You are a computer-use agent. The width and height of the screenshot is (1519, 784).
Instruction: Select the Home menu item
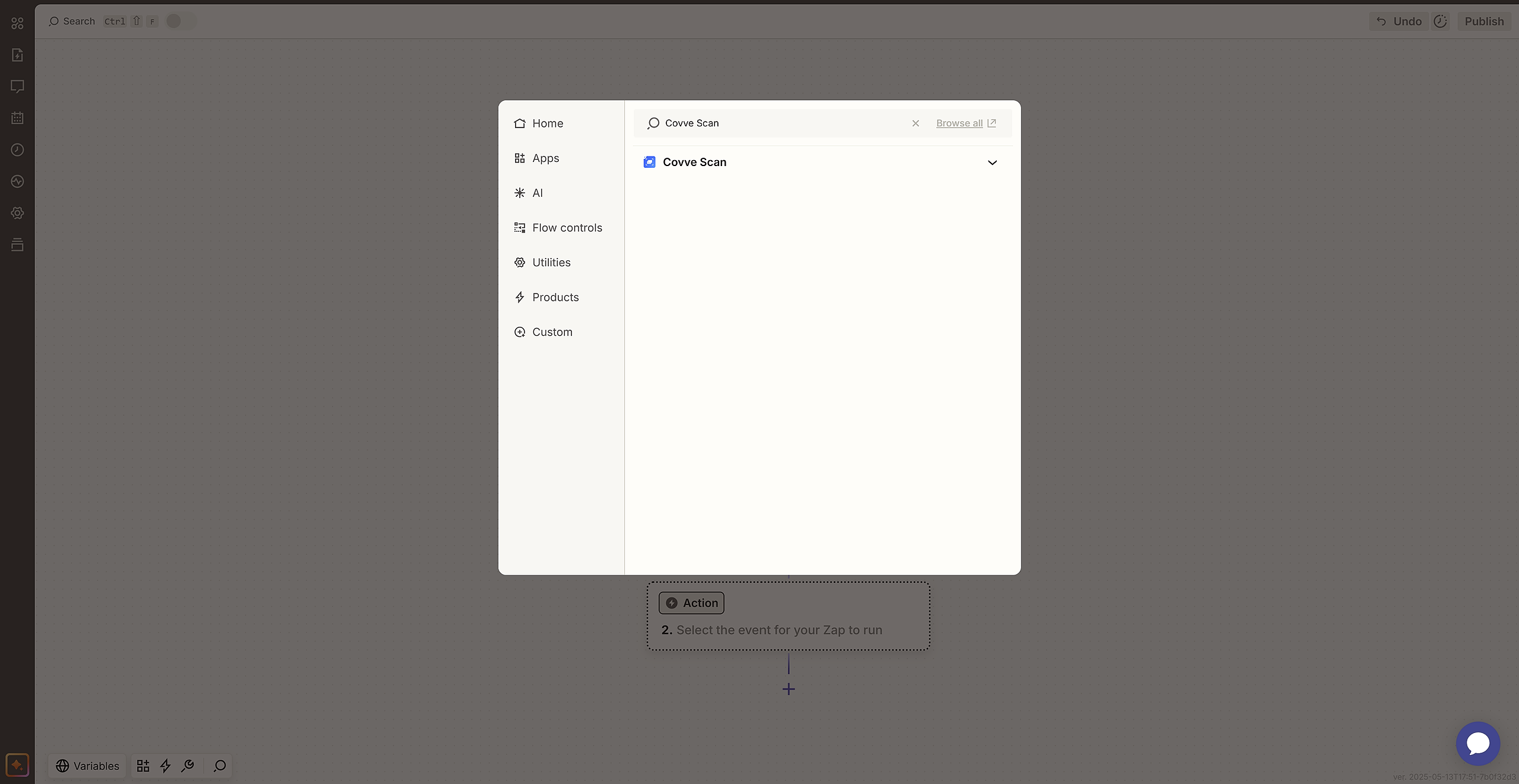coord(547,123)
